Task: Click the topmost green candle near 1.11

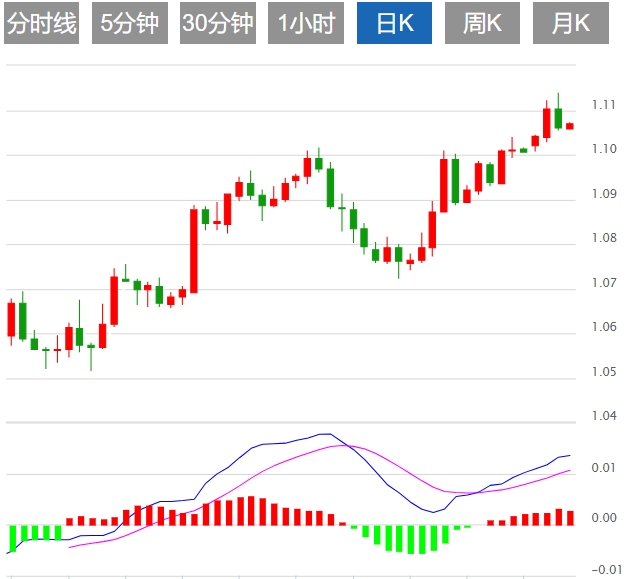Action: pos(558,117)
